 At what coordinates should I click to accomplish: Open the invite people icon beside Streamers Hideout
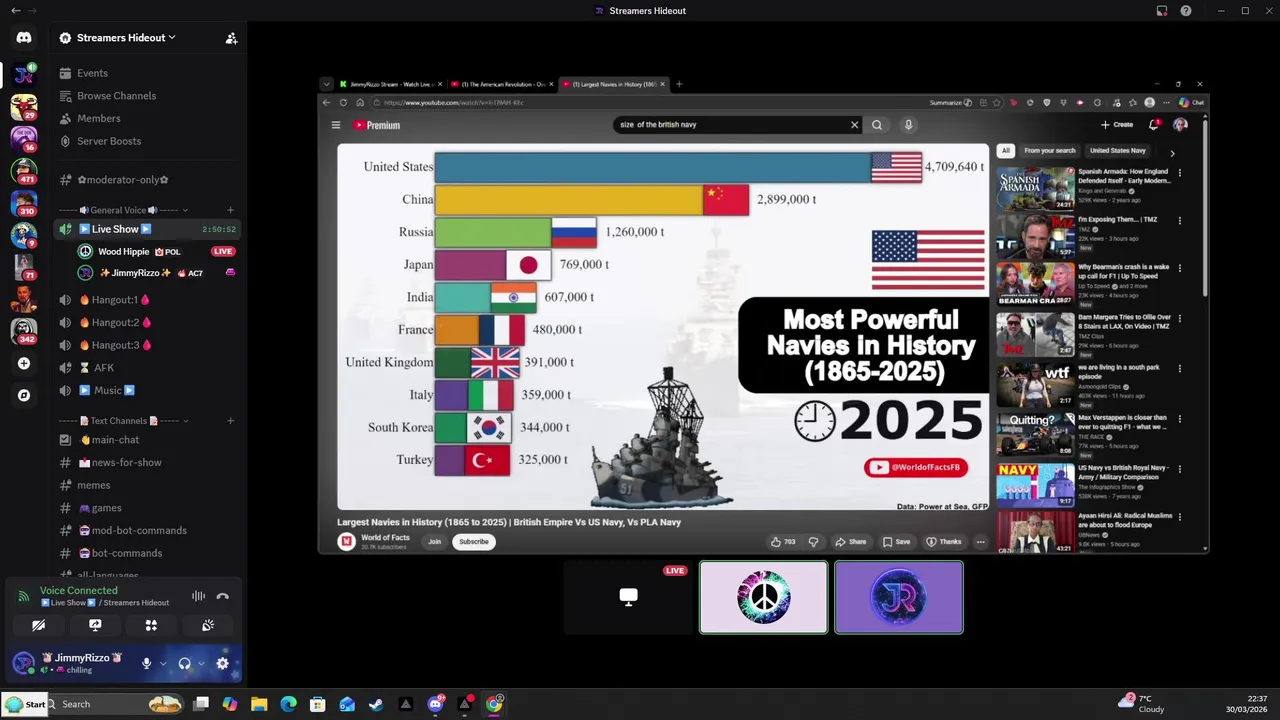[x=231, y=38]
